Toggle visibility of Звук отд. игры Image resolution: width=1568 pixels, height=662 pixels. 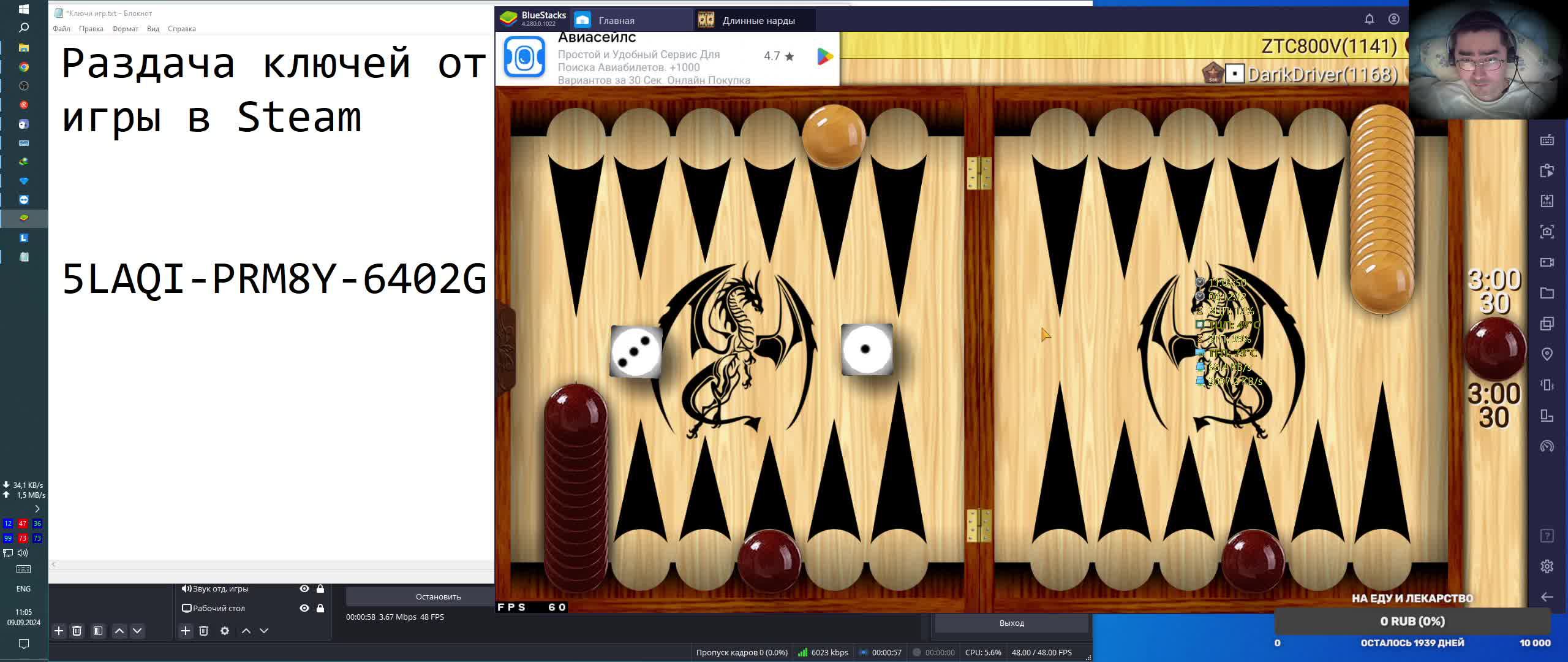tap(304, 588)
